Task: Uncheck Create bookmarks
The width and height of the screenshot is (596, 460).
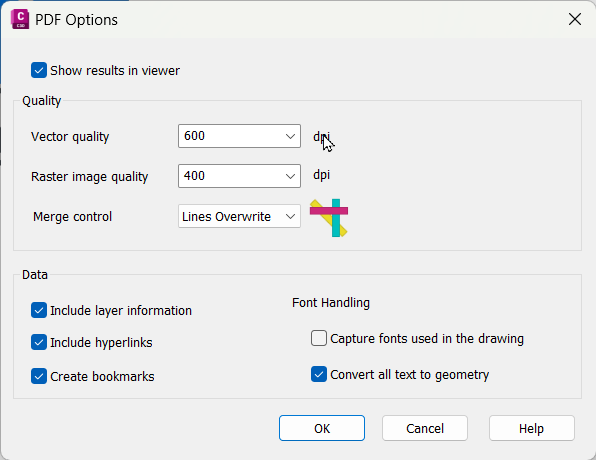Action: (39, 376)
